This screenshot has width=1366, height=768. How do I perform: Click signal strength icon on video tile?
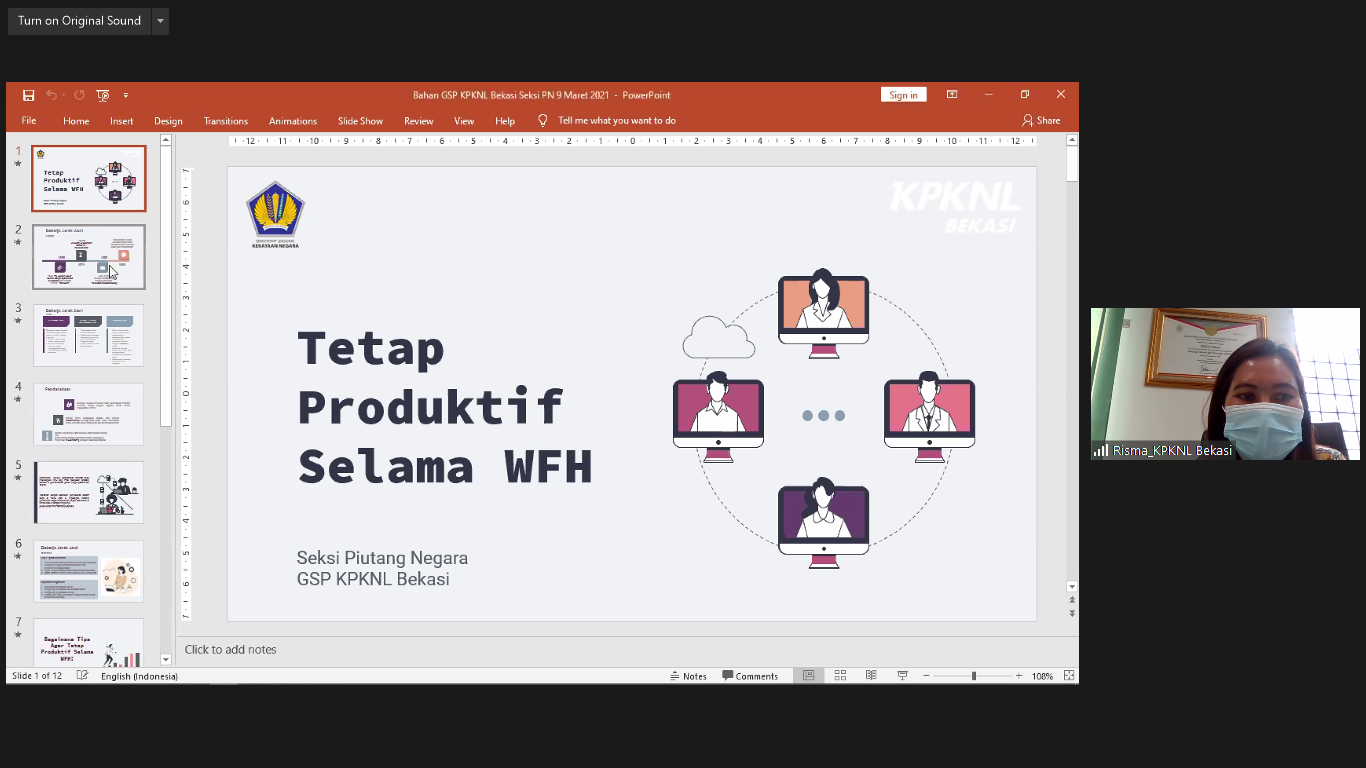coord(1101,451)
